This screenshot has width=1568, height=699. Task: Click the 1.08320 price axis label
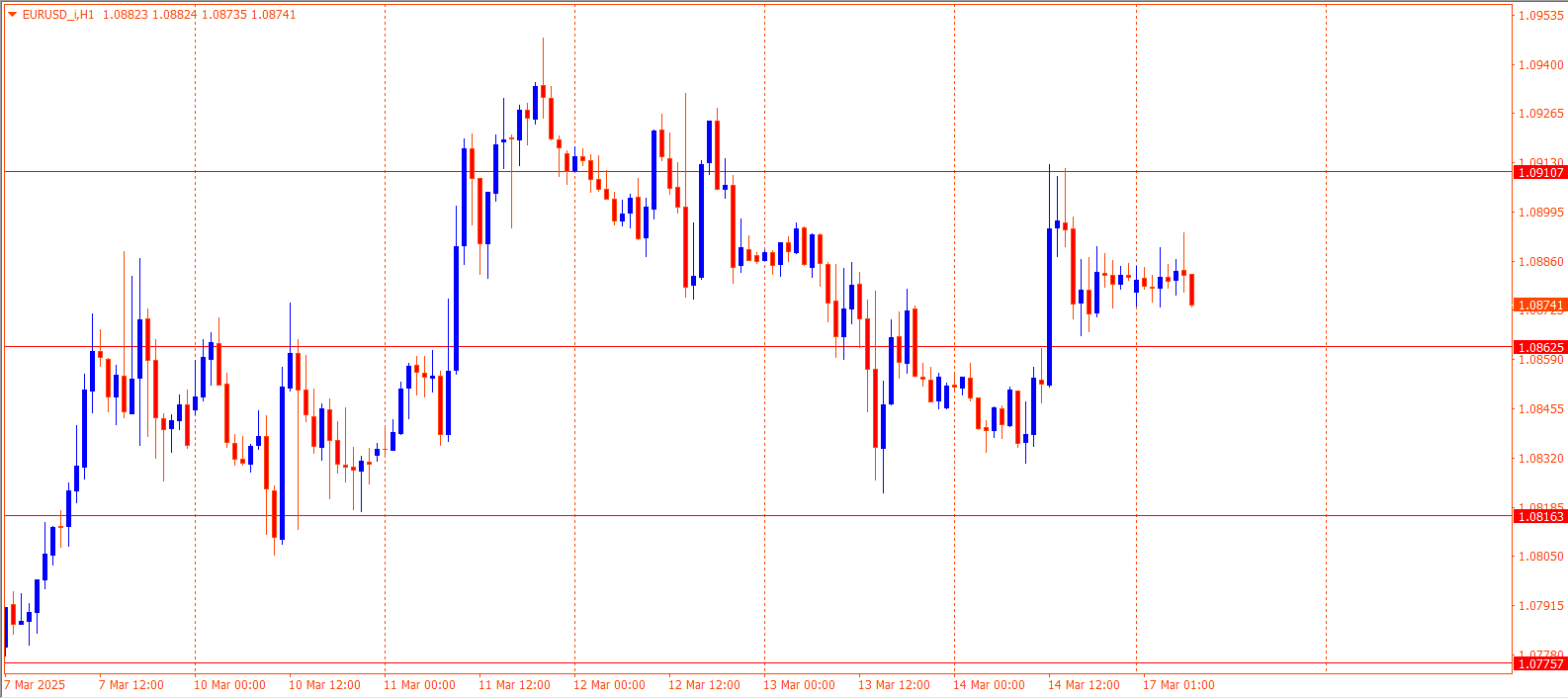(1541, 459)
